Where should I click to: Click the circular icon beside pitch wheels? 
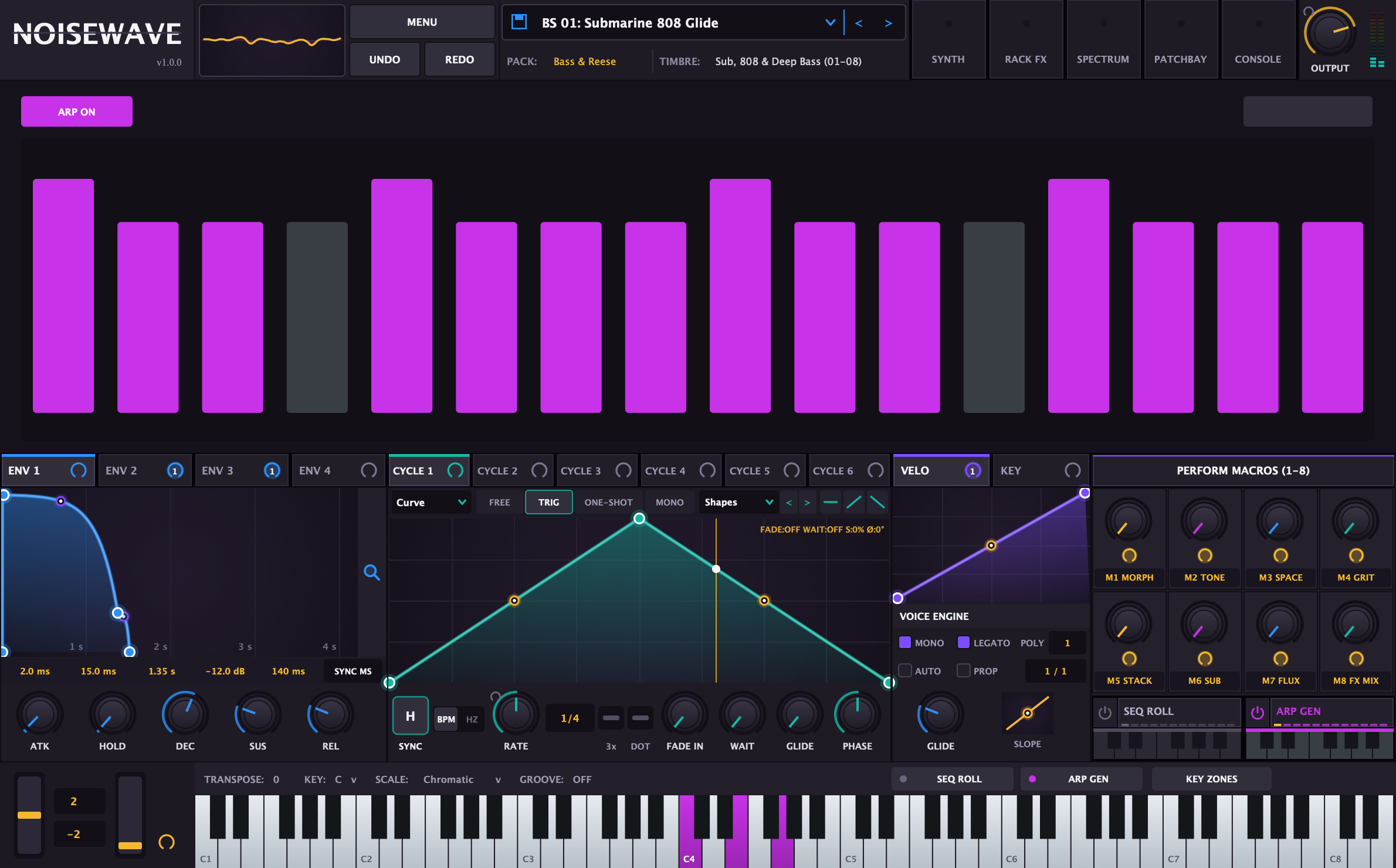point(167,842)
